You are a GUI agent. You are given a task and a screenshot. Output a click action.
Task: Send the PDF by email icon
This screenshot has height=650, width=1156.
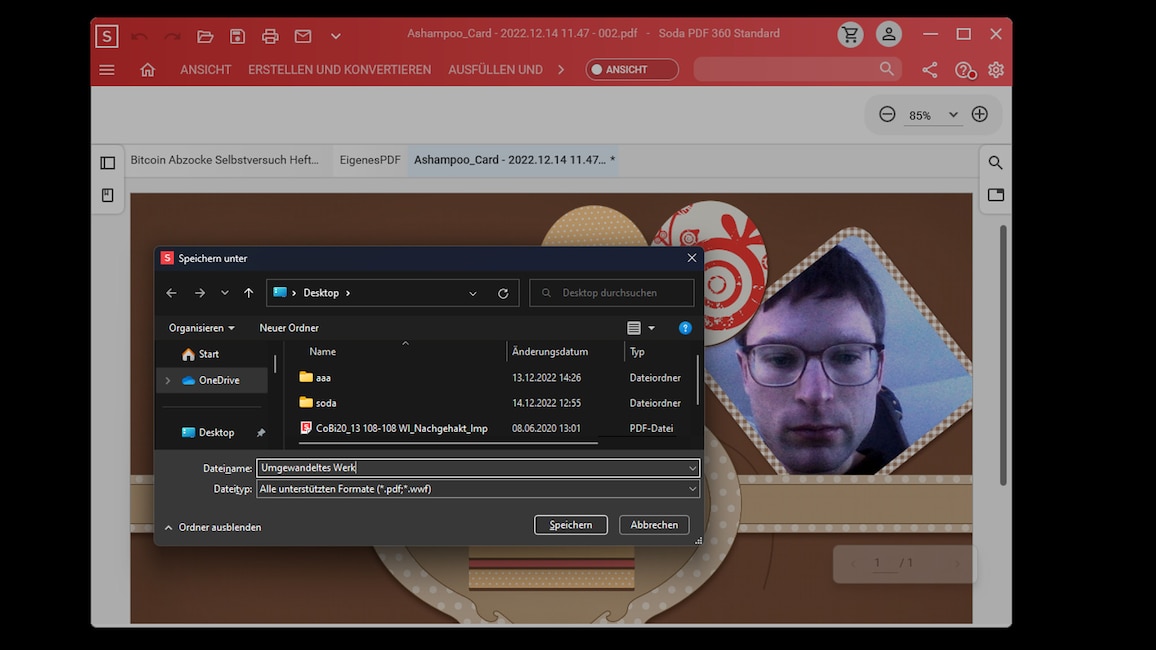[x=303, y=36]
